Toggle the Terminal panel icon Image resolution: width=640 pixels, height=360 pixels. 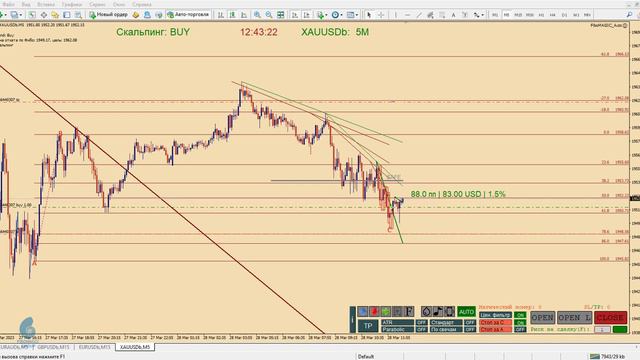pyautogui.click(x=67, y=15)
